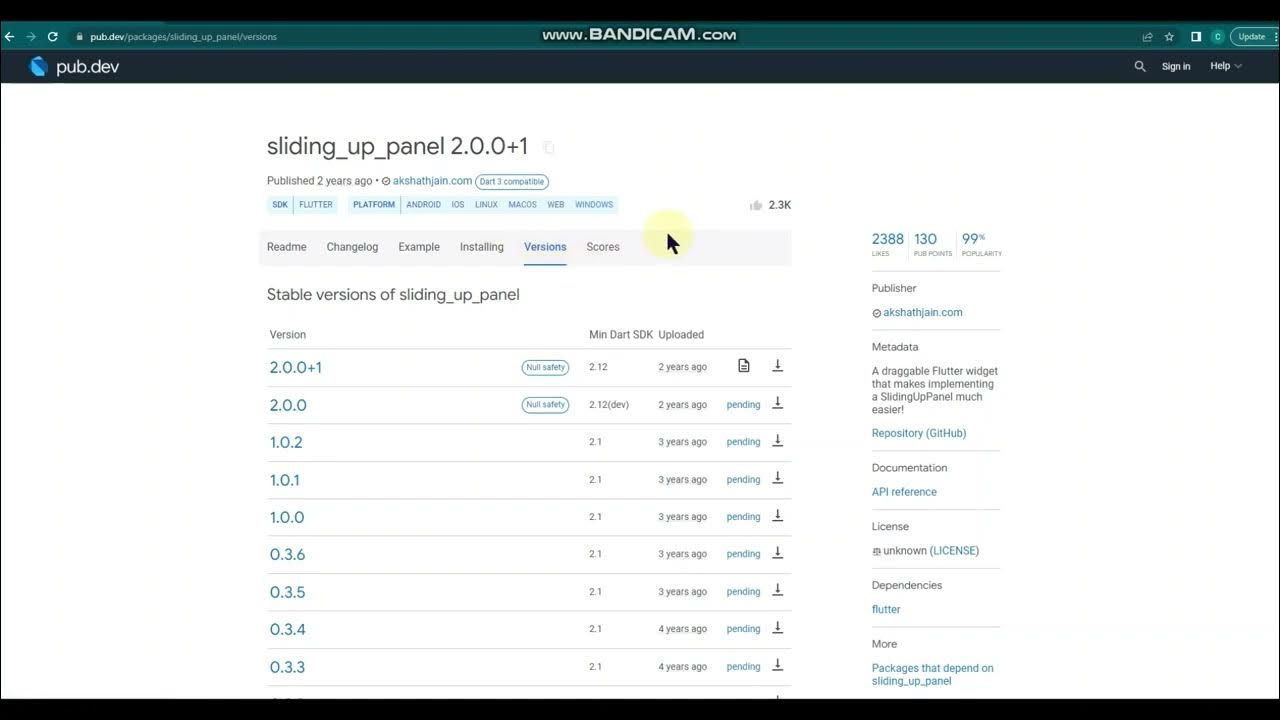Open akshathjain.com publisher link under the title
The width and height of the screenshot is (1280, 720).
[x=432, y=181]
